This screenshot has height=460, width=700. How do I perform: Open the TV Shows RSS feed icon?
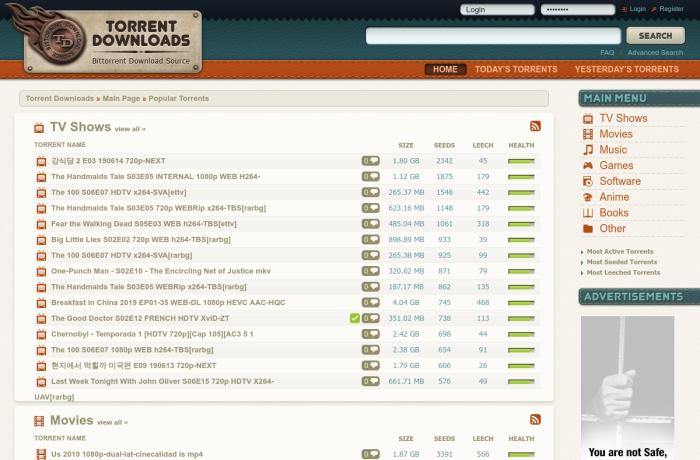[535, 126]
